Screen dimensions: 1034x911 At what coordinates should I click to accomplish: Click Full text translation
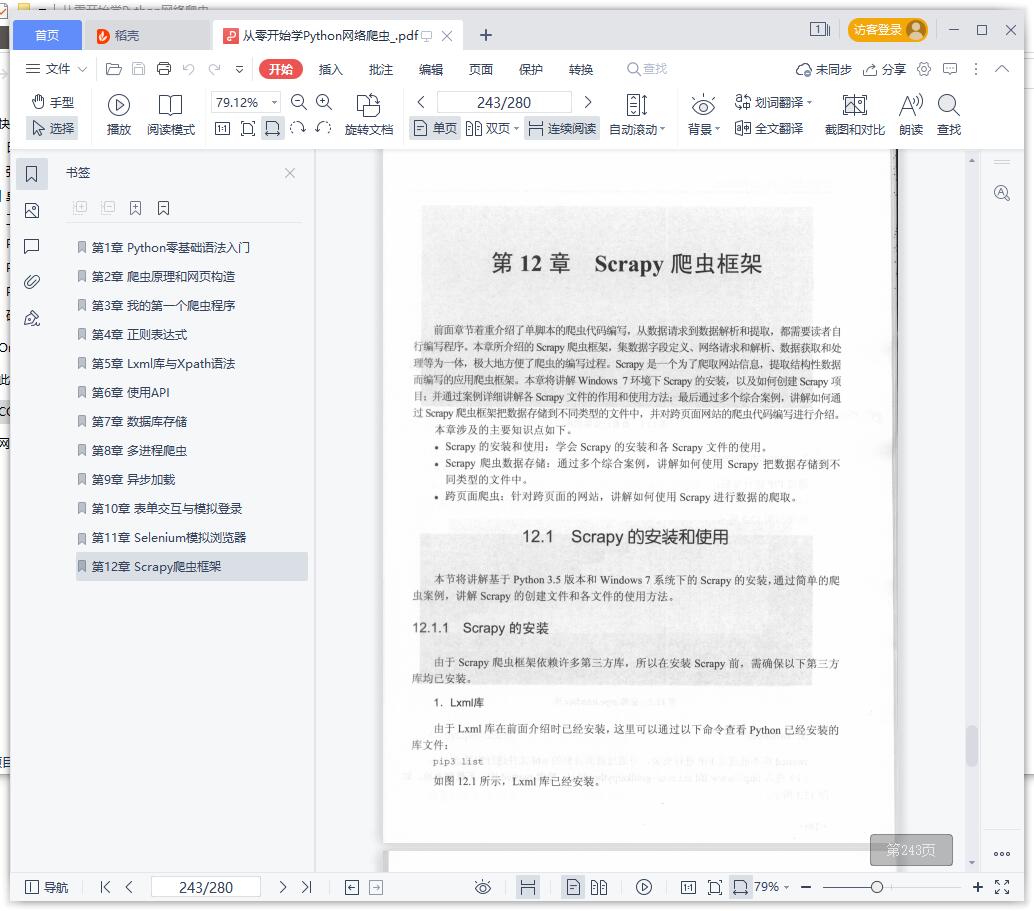coord(769,129)
